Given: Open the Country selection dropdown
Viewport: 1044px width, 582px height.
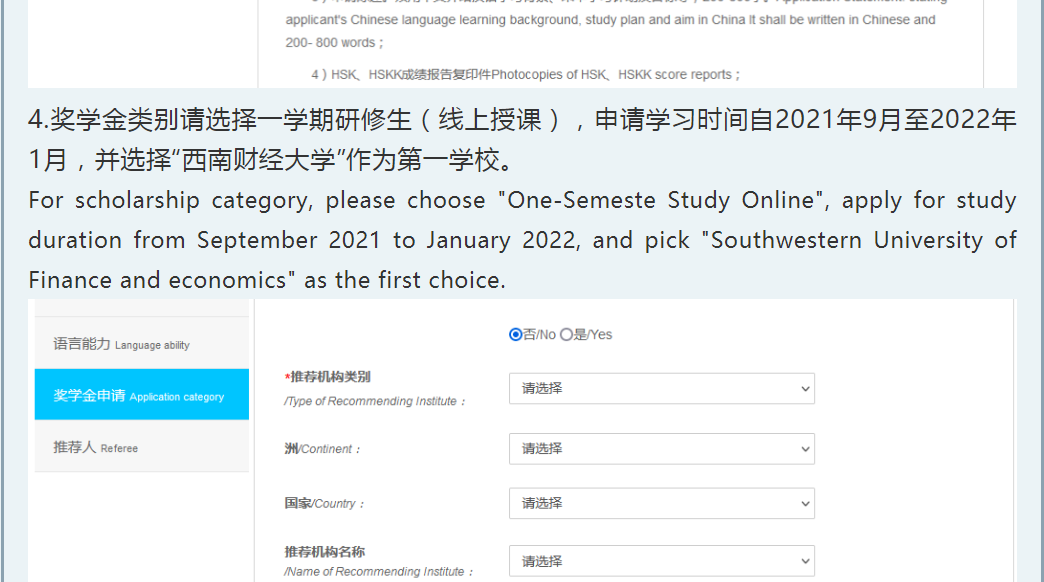Looking at the screenshot, I should tap(661, 503).
